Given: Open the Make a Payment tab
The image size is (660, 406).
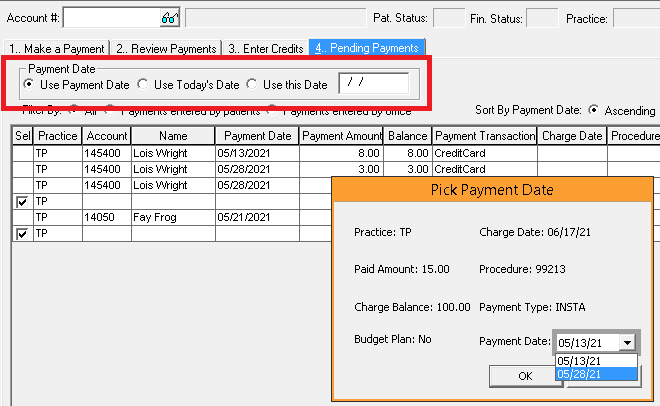Looking at the screenshot, I should point(56,48).
